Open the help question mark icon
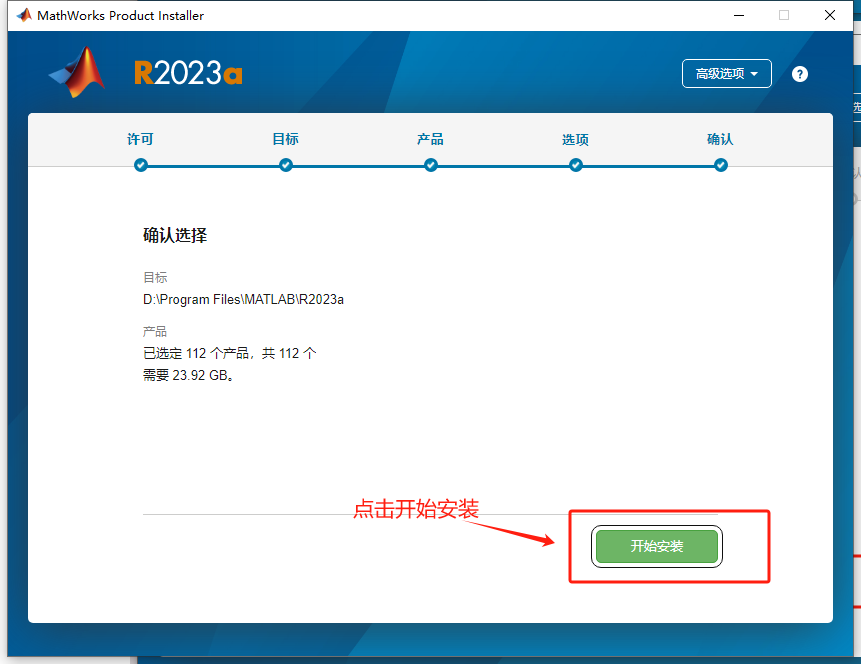Viewport: 861px width, 664px height. coord(800,74)
